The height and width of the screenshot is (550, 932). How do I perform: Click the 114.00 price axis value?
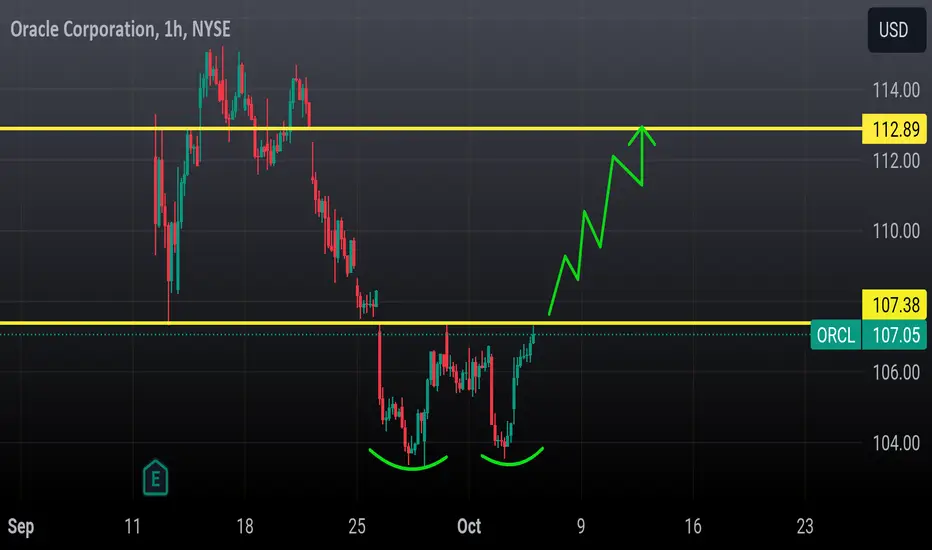[x=896, y=90]
